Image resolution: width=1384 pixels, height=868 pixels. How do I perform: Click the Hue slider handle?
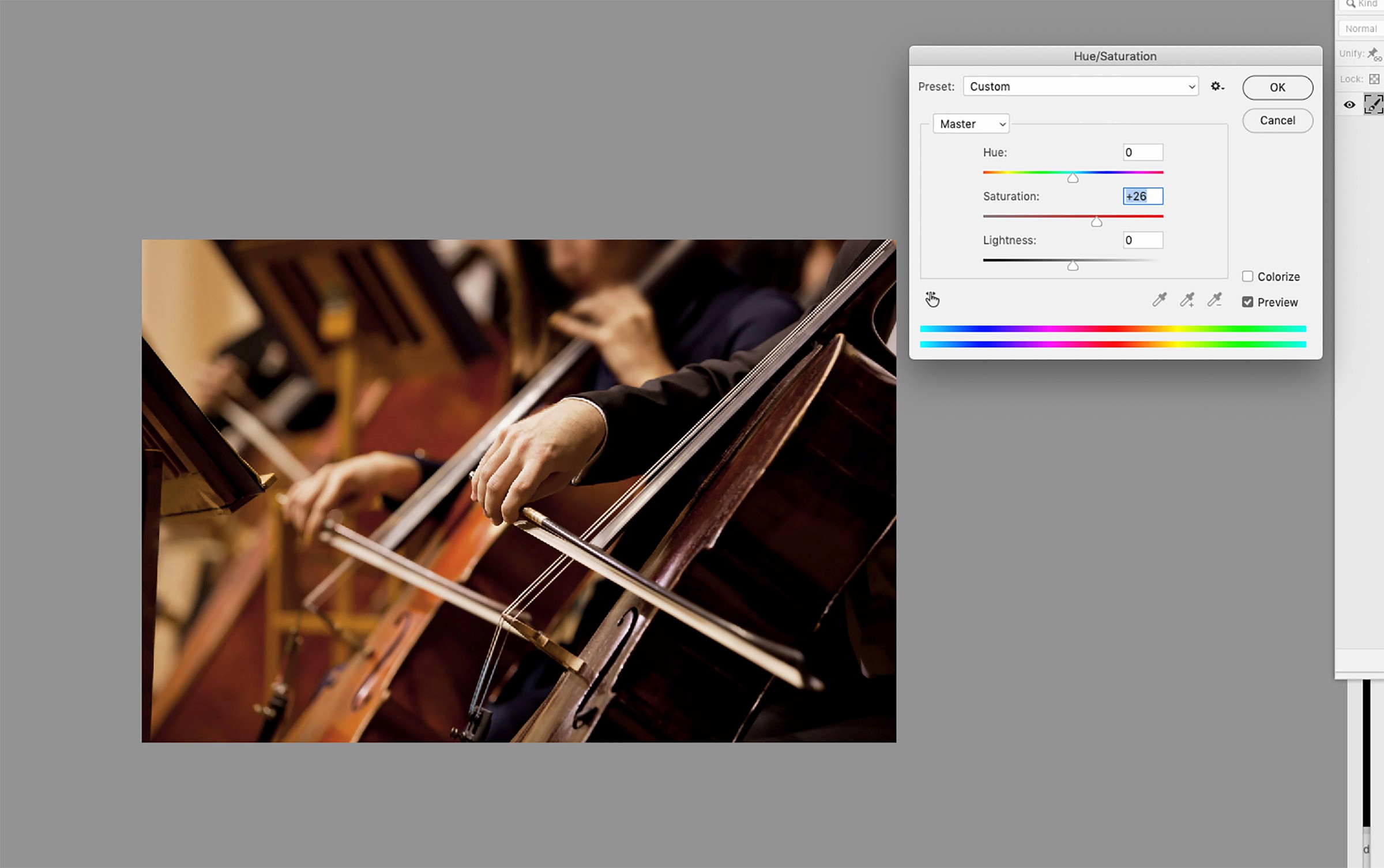[x=1073, y=178]
